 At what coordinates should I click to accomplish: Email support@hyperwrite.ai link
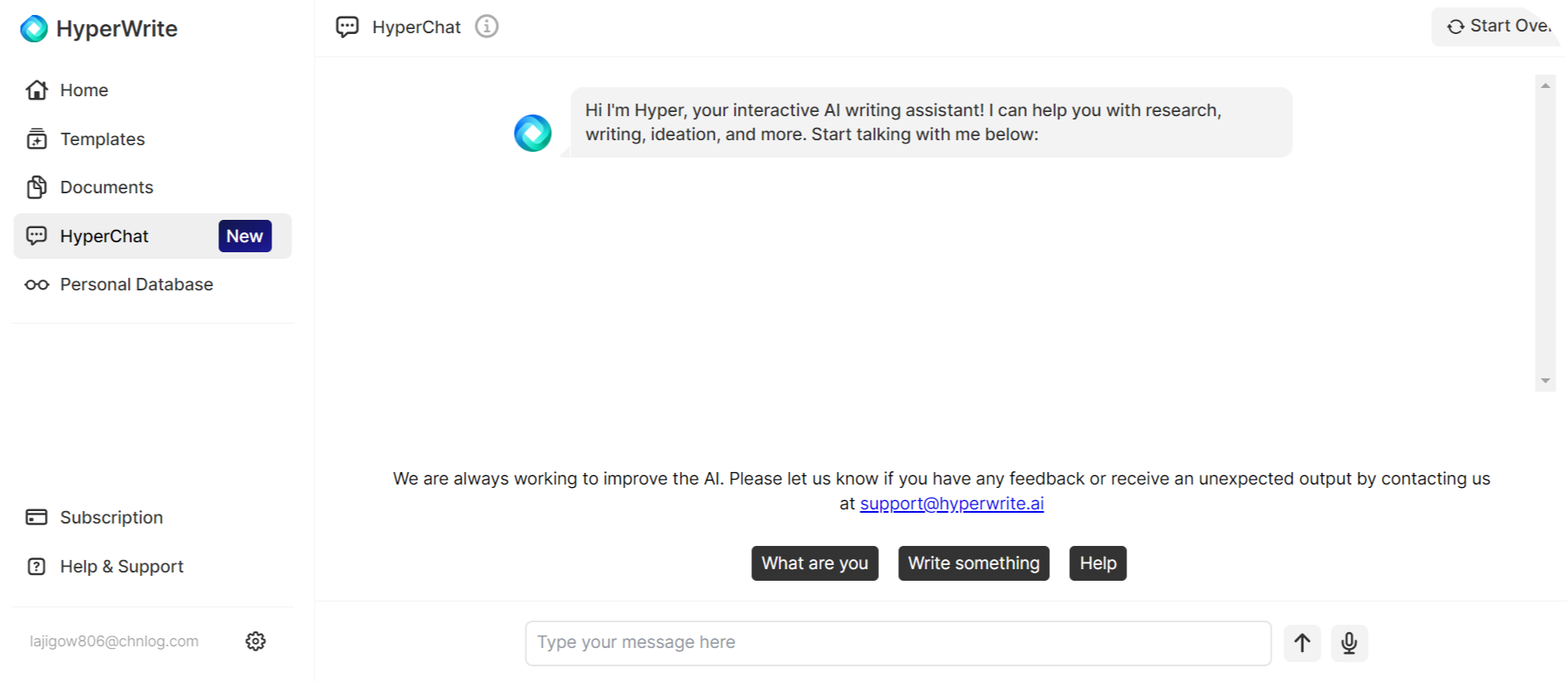[951, 504]
